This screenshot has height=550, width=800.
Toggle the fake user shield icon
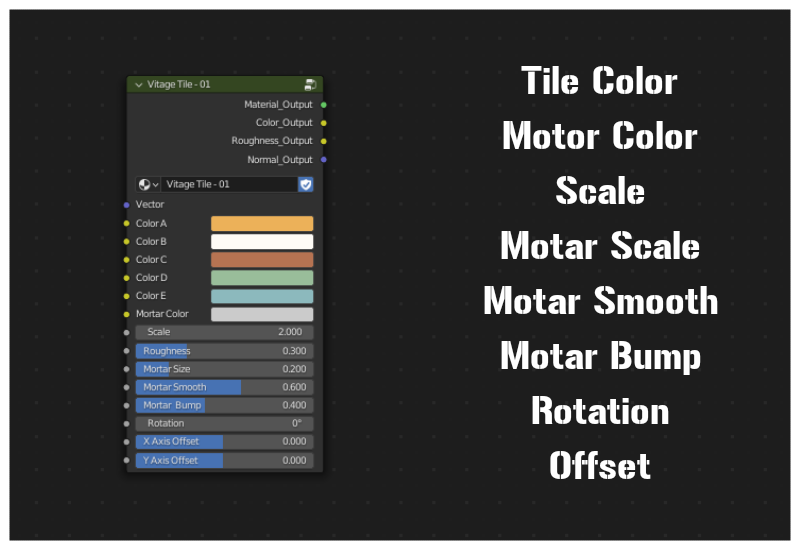[x=306, y=184]
